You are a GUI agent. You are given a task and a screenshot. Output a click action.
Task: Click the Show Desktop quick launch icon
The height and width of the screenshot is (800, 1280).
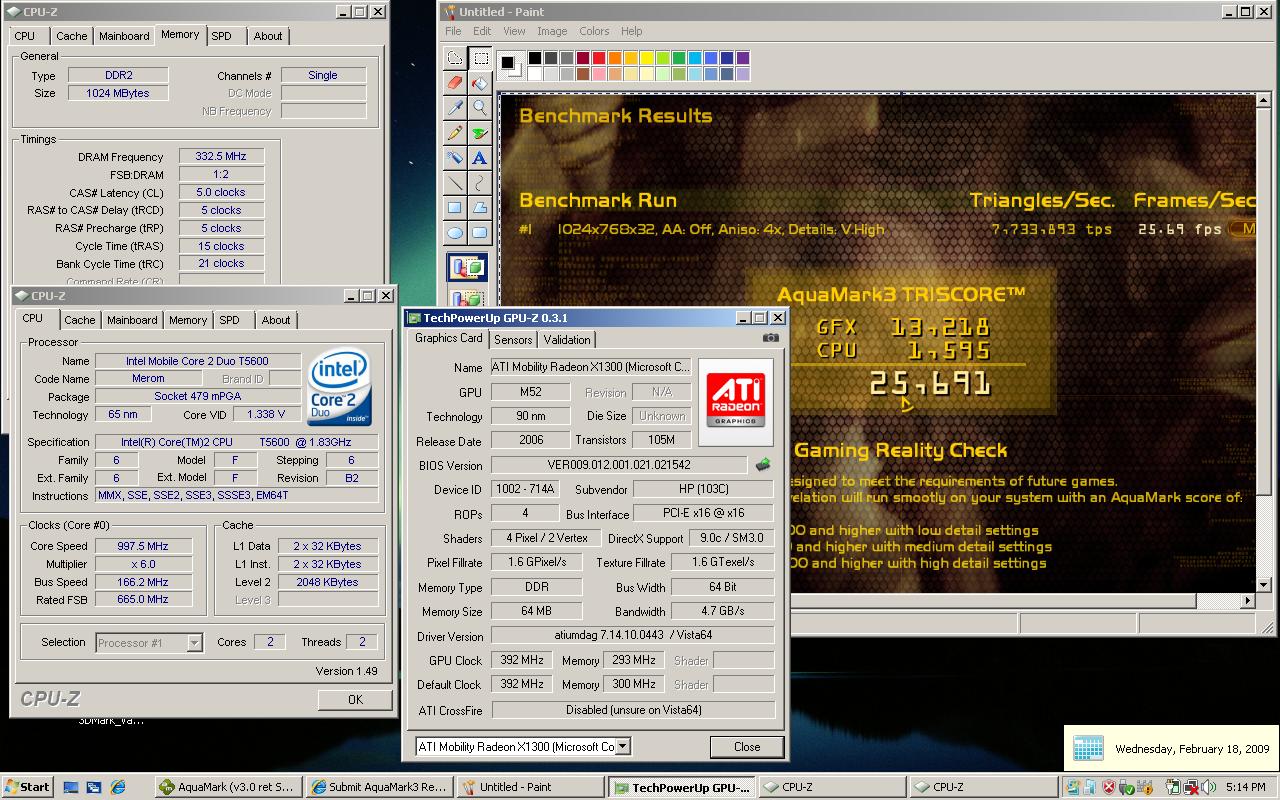(x=71, y=787)
